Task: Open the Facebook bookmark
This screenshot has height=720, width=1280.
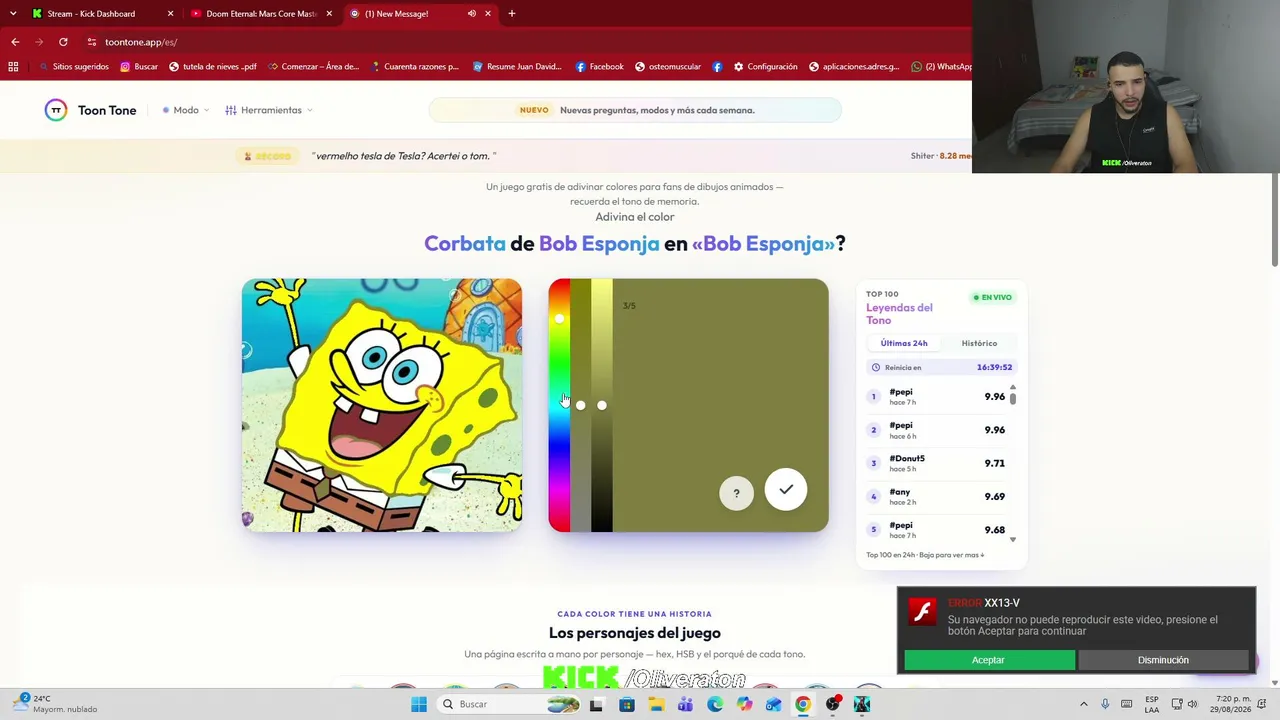Action: click(x=600, y=67)
